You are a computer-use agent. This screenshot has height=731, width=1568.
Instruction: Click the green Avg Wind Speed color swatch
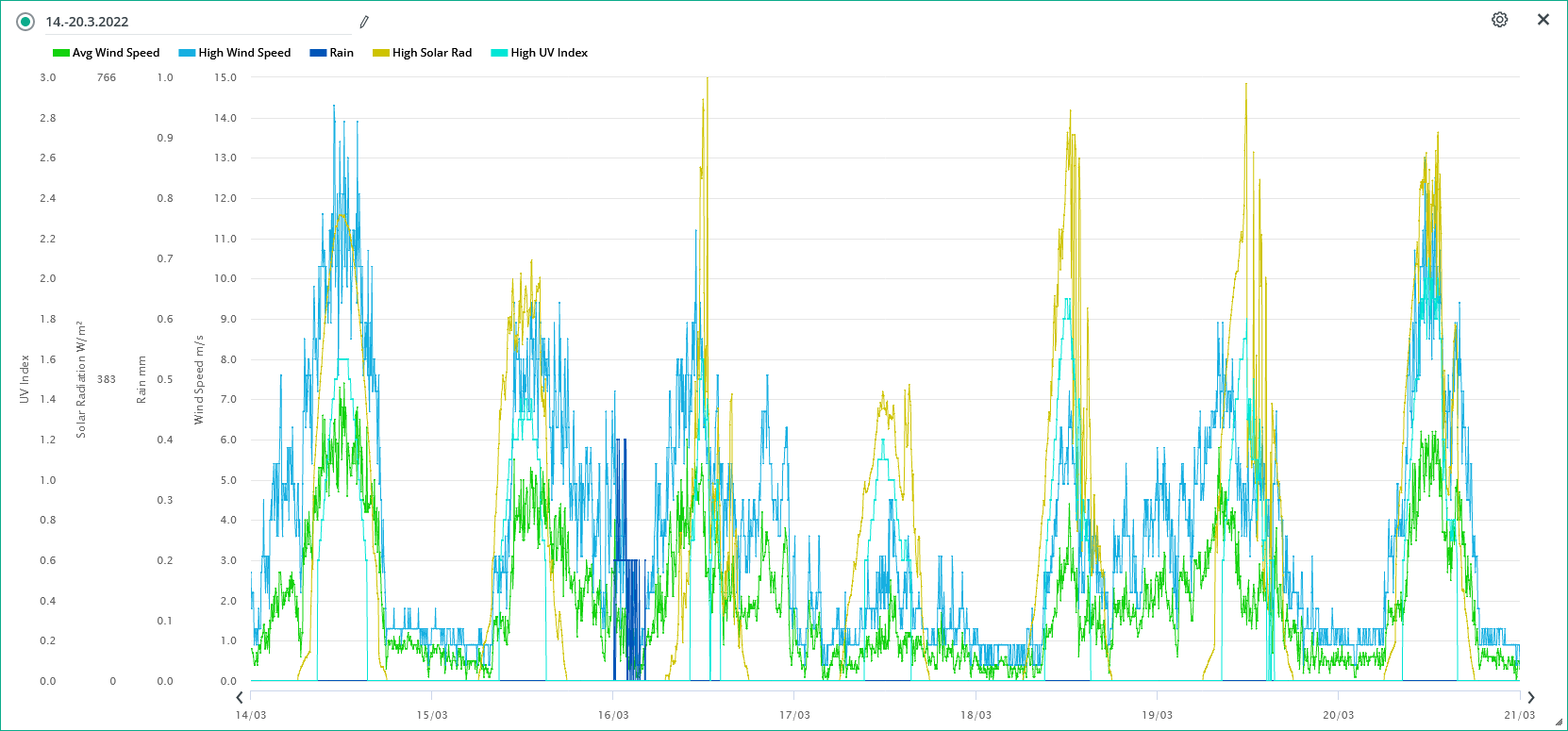61,53
